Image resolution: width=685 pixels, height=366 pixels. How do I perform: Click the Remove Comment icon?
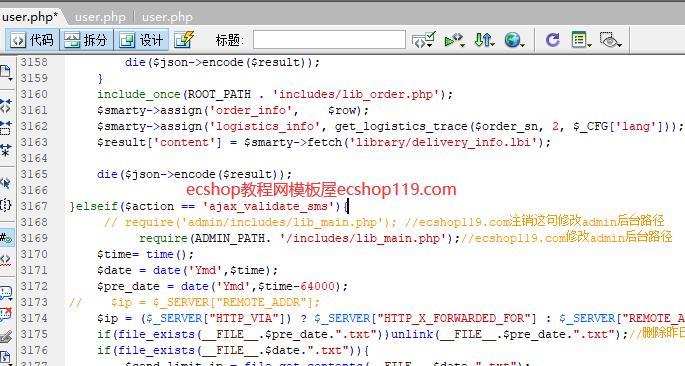[x=6, y=314]
